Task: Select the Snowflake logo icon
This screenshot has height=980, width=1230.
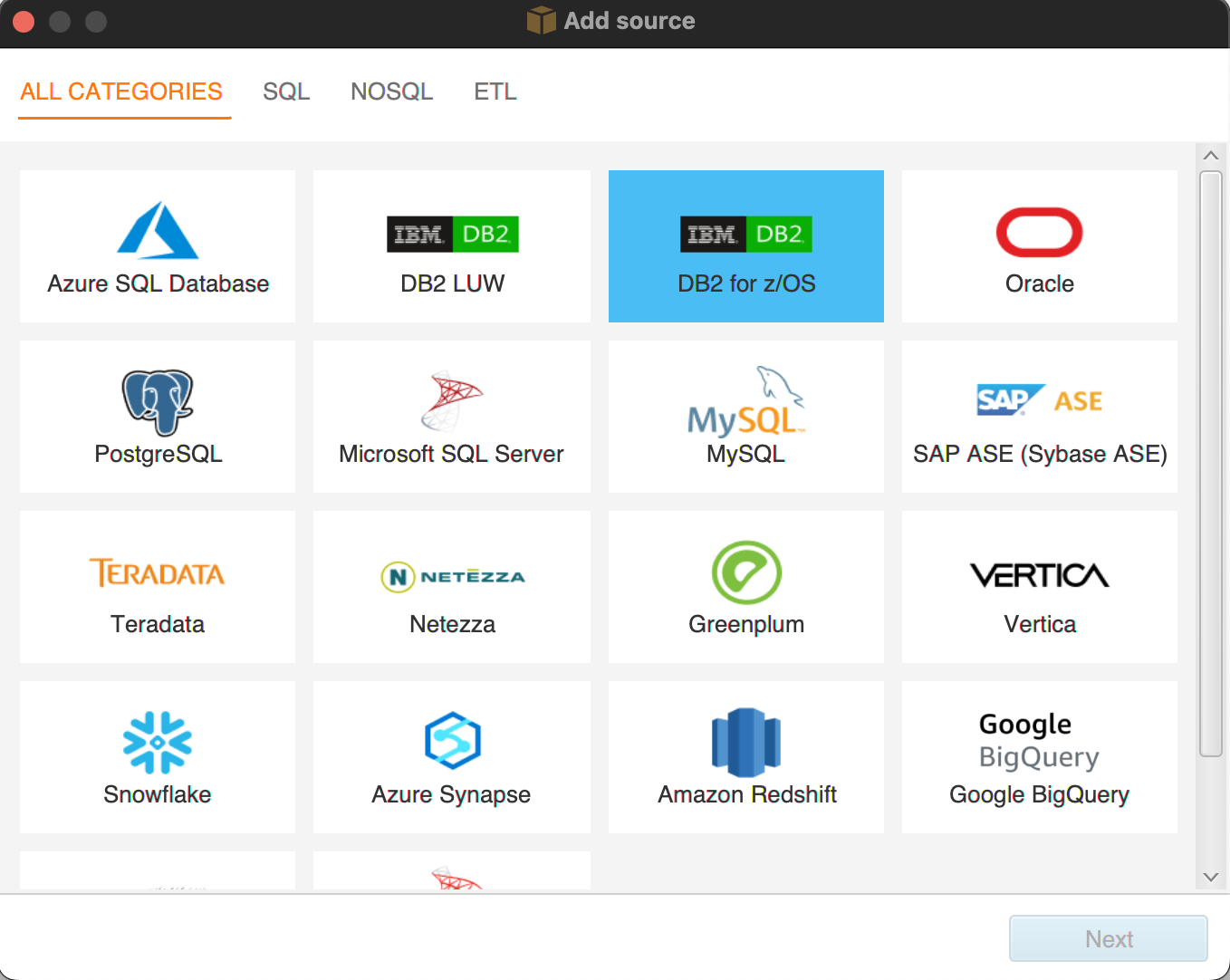Action: coord(158,743)
